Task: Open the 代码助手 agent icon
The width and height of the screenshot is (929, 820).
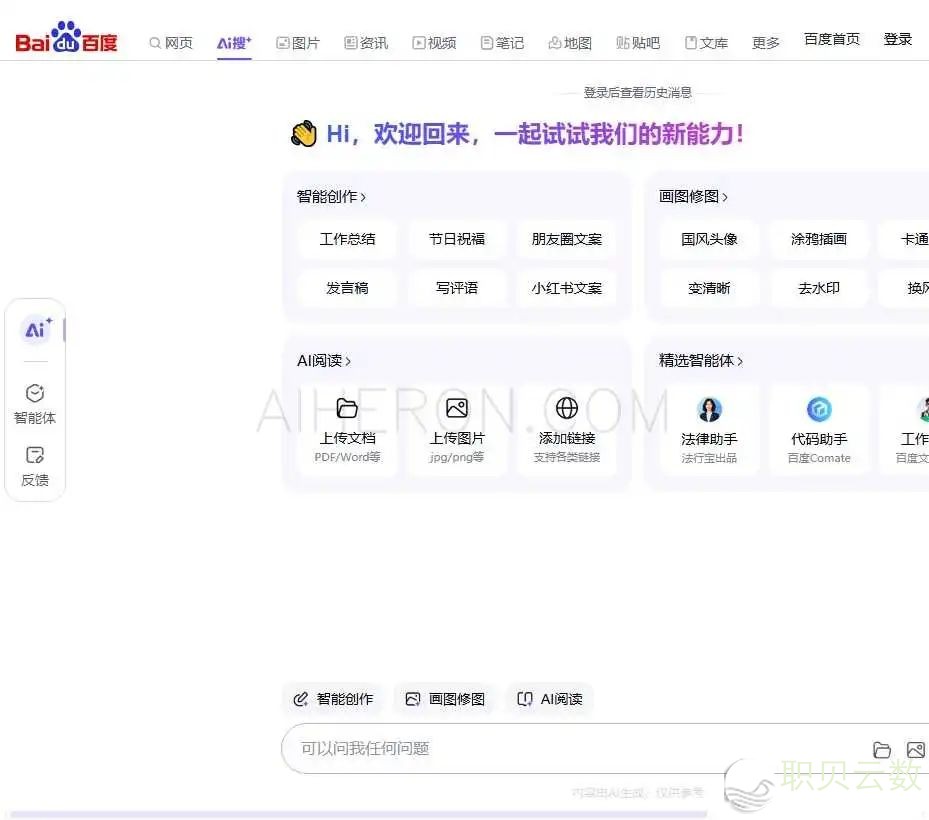Action: (819, 409)
